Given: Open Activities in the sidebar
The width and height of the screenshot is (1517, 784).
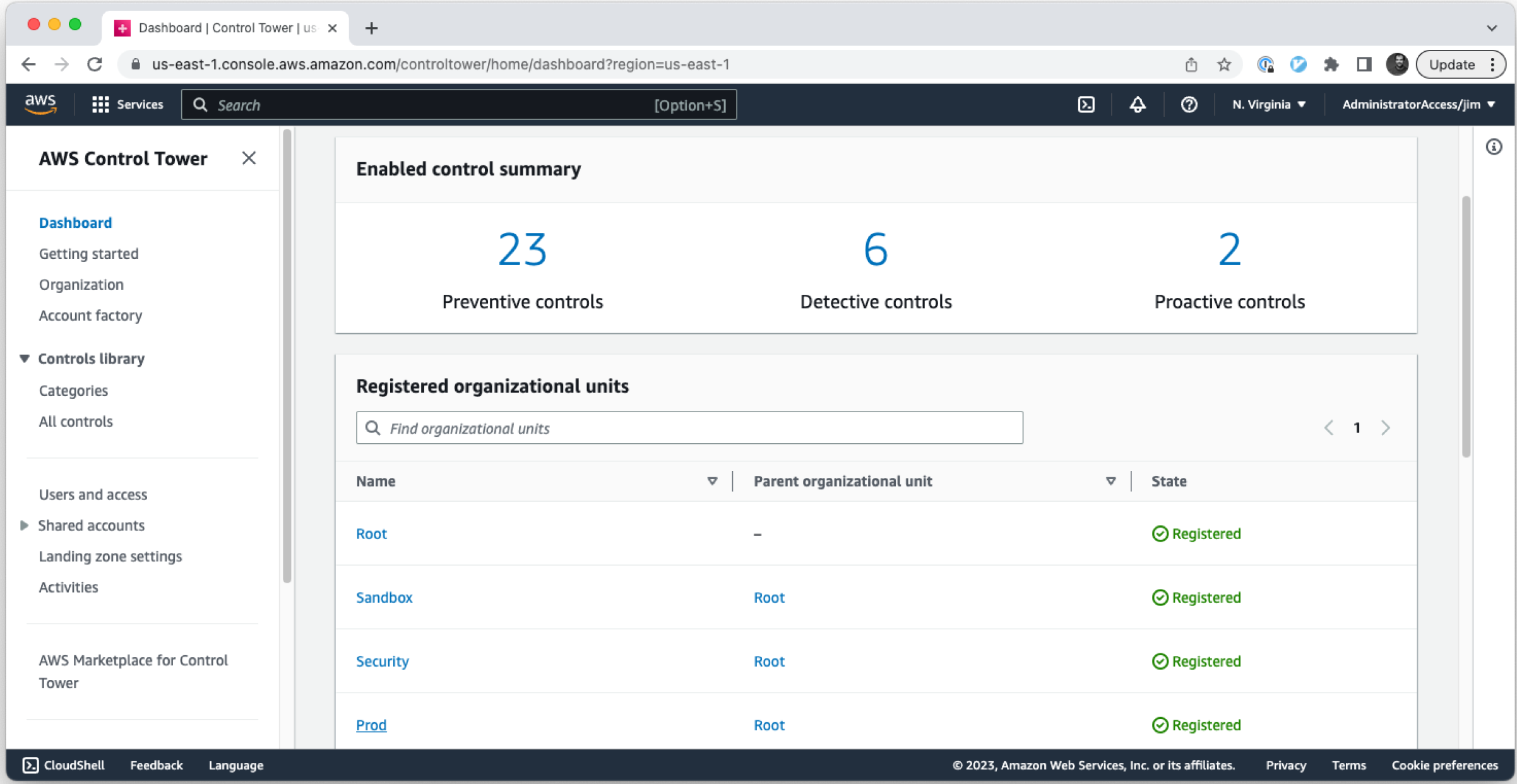Looking at the screenshot, I should [68, 587].
